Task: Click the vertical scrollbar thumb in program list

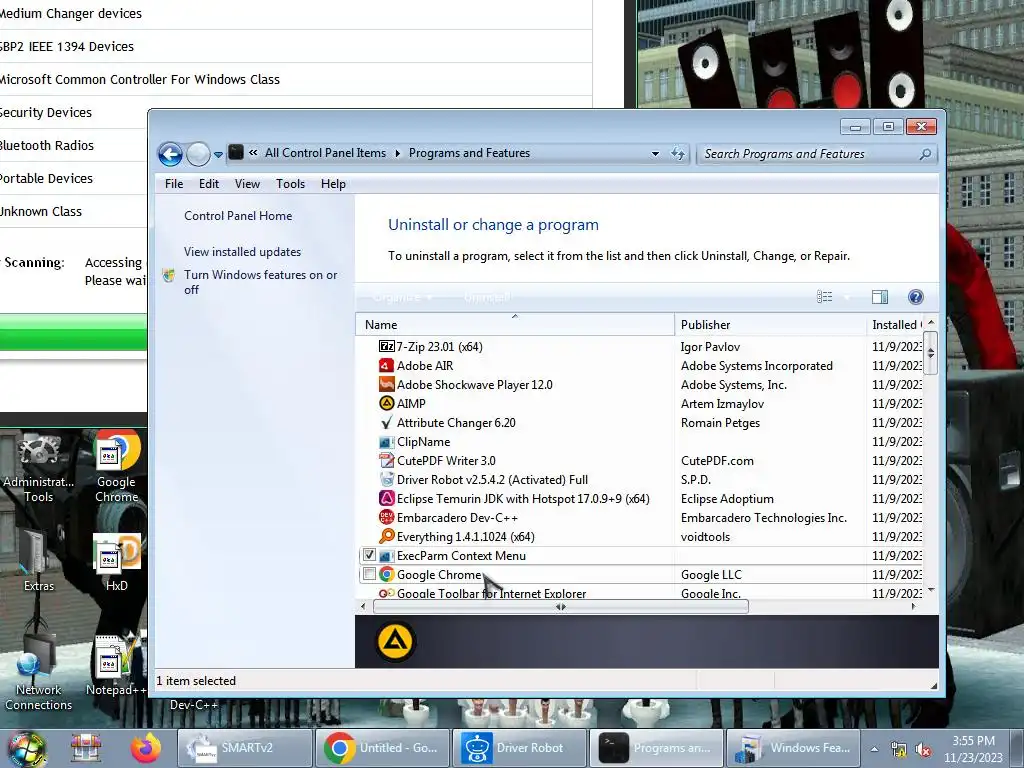Action: pos(931,353)
